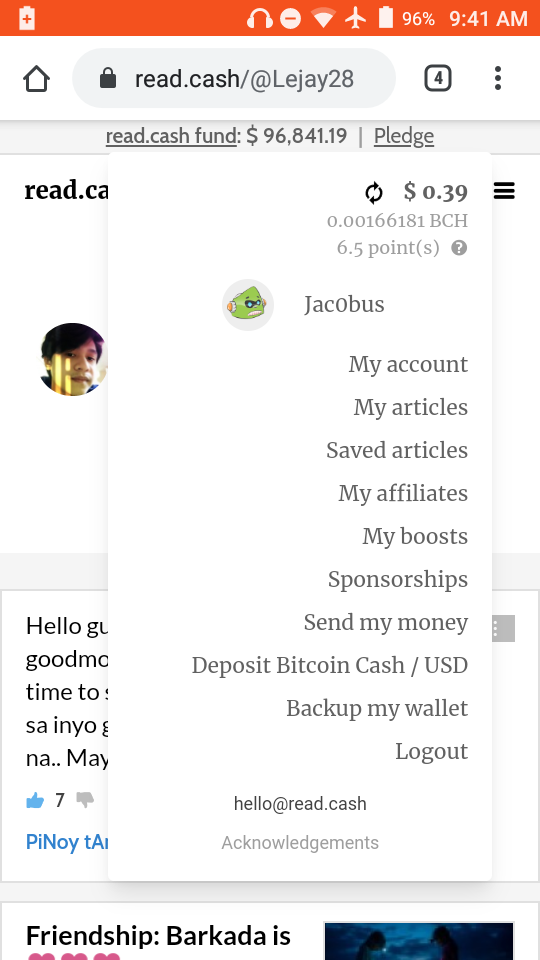Open the browser tab switcher showing 4
540x960 pixels.
pyautogui.click(x=438, y=78)
